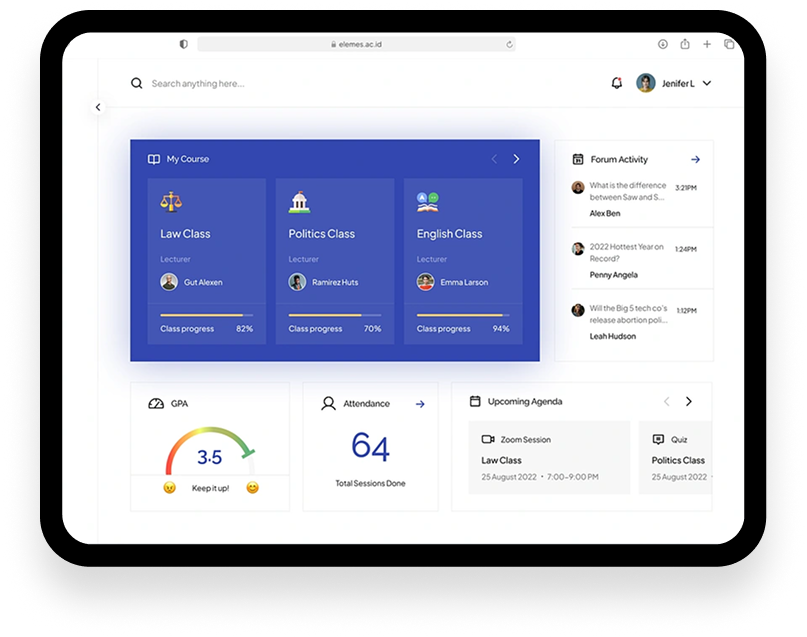Image resolution: width=807 pixels, height=637 pixels.
Task: Reload the page using refresh icon
Action: [509, 44]
